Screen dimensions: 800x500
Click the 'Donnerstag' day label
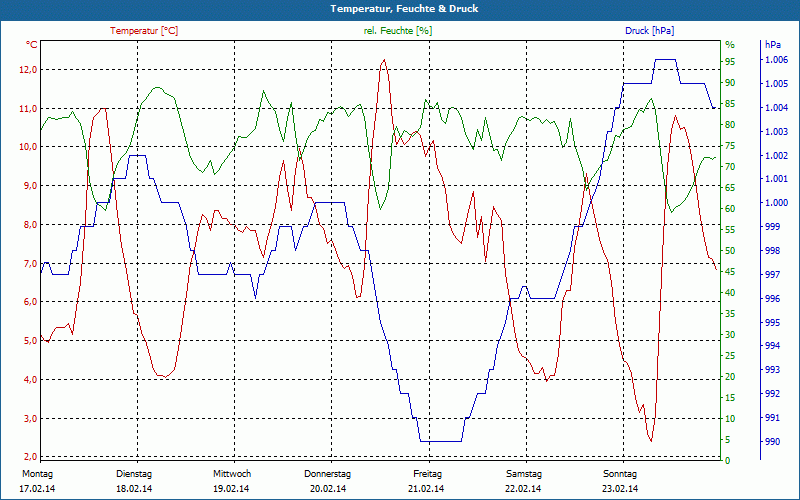point(328,474)
